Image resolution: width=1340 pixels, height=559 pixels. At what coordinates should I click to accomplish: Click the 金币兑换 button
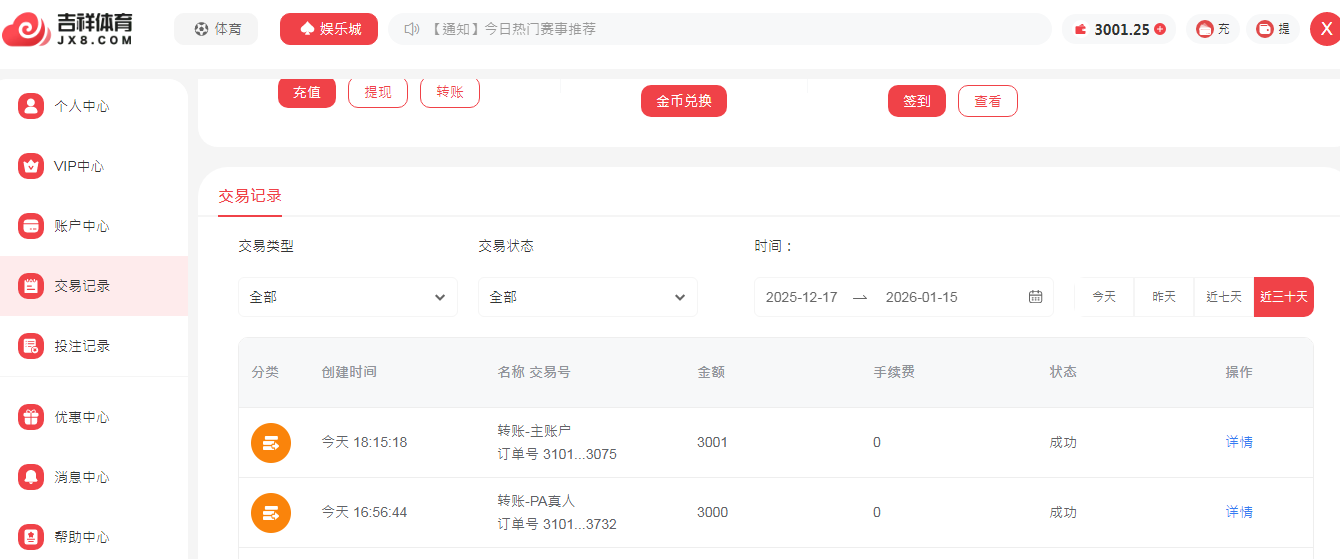coord(684,101)
